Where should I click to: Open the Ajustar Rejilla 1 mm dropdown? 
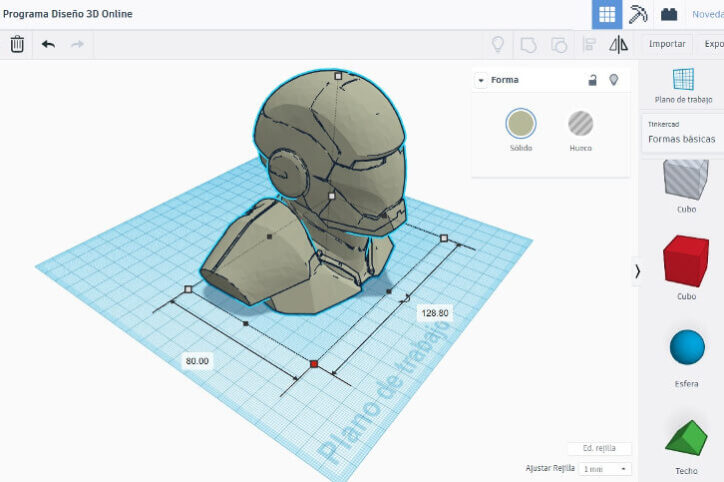click(x=605, y=468)
